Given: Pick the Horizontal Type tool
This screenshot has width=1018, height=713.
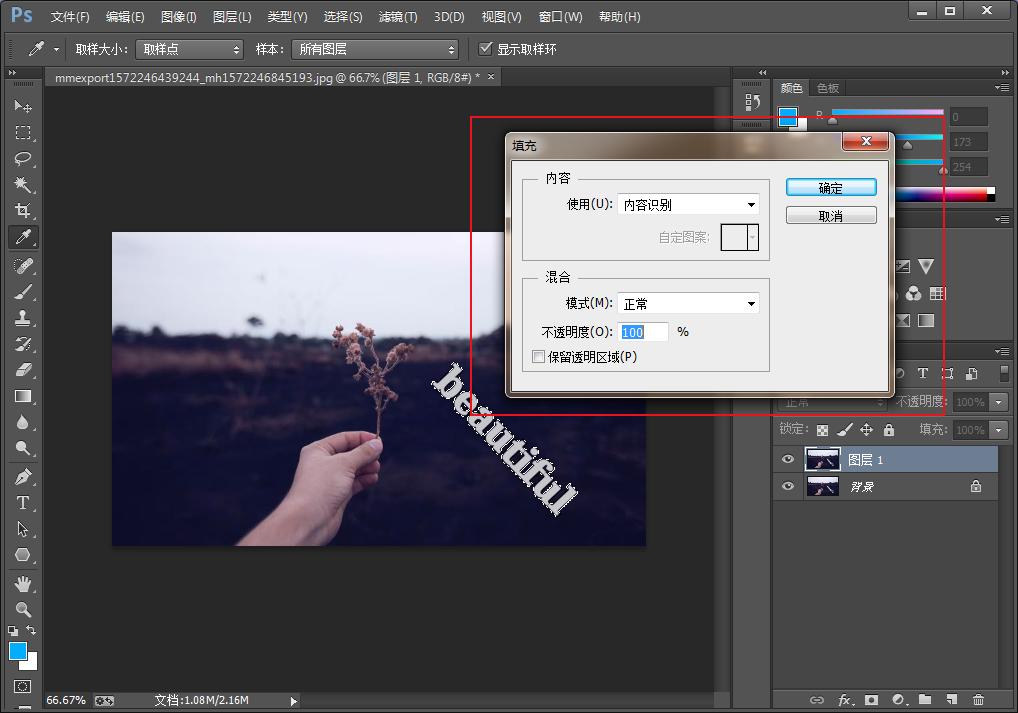Looking at the screenshot, I should coord(23,503).
